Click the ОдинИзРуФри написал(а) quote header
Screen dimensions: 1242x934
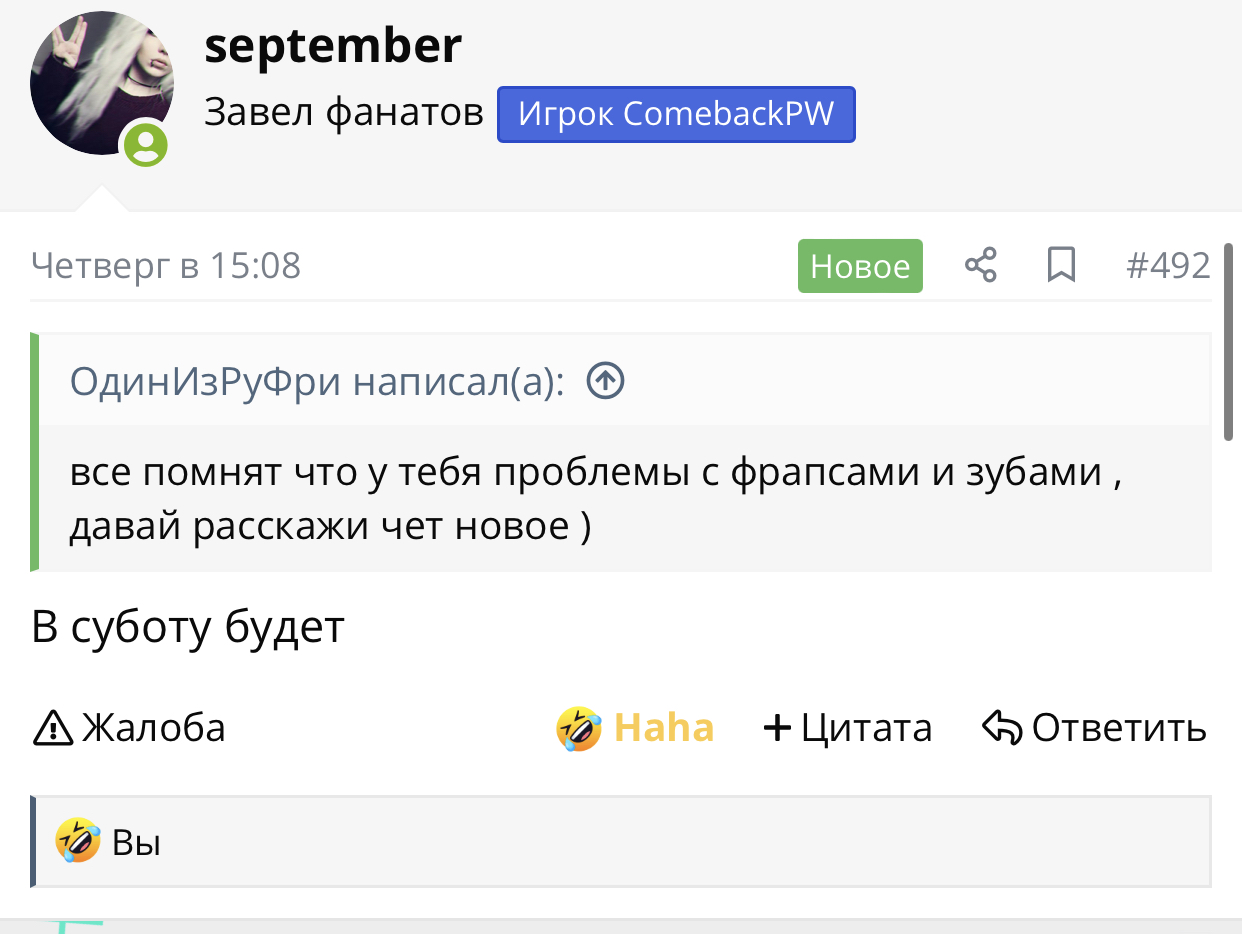click(x=317, y=381)
